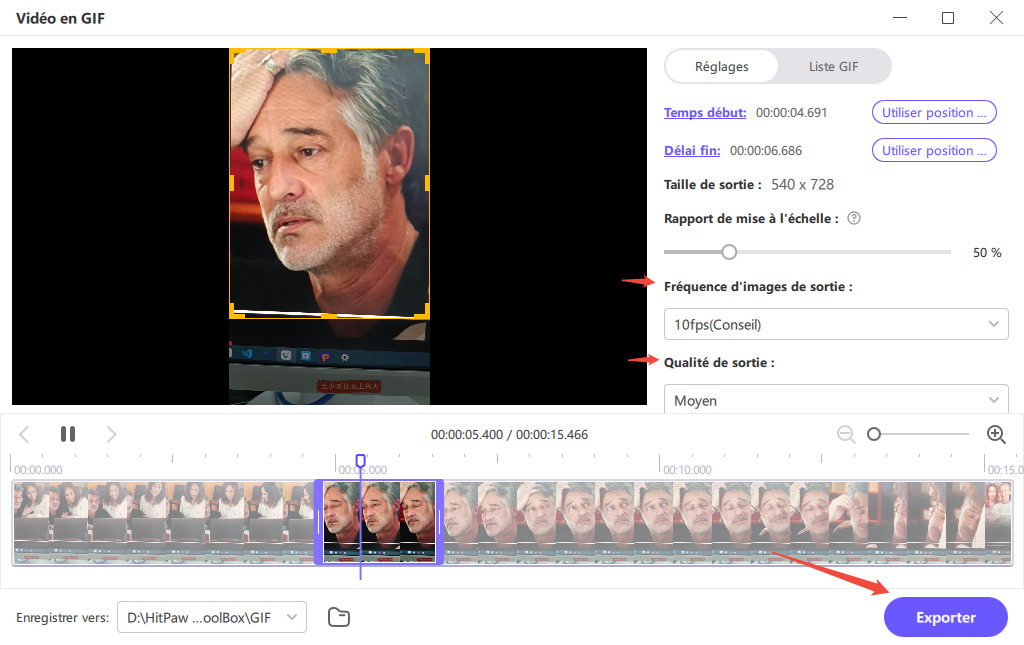Screen dimensions: 1024x645
Task: Select the highlighted clip segment in the timeline
Action: [x=379, y=521]
